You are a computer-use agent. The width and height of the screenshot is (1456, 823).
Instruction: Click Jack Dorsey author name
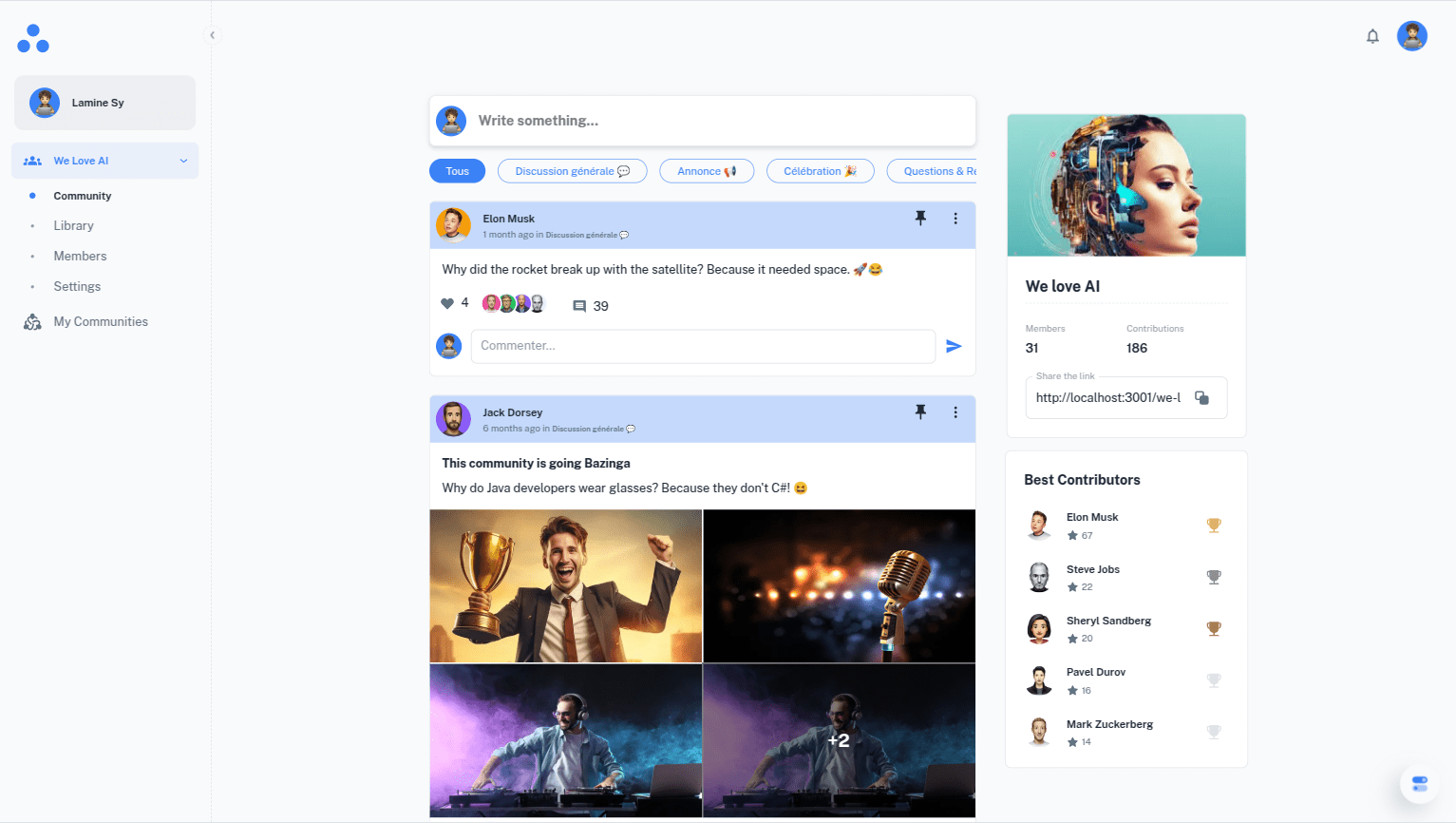(512, 412)
